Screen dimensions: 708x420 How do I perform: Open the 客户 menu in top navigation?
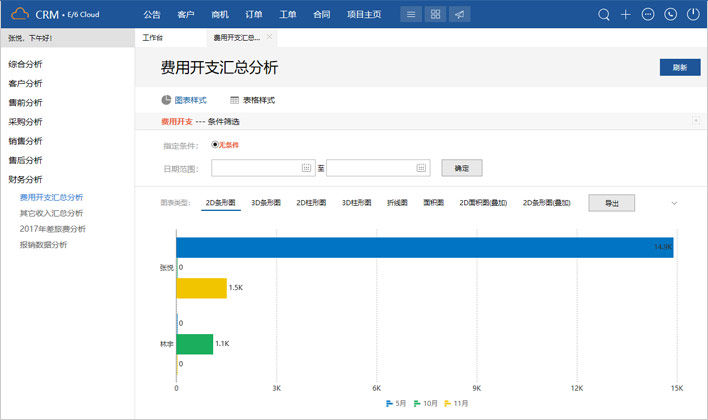click(x=185, y=15)
